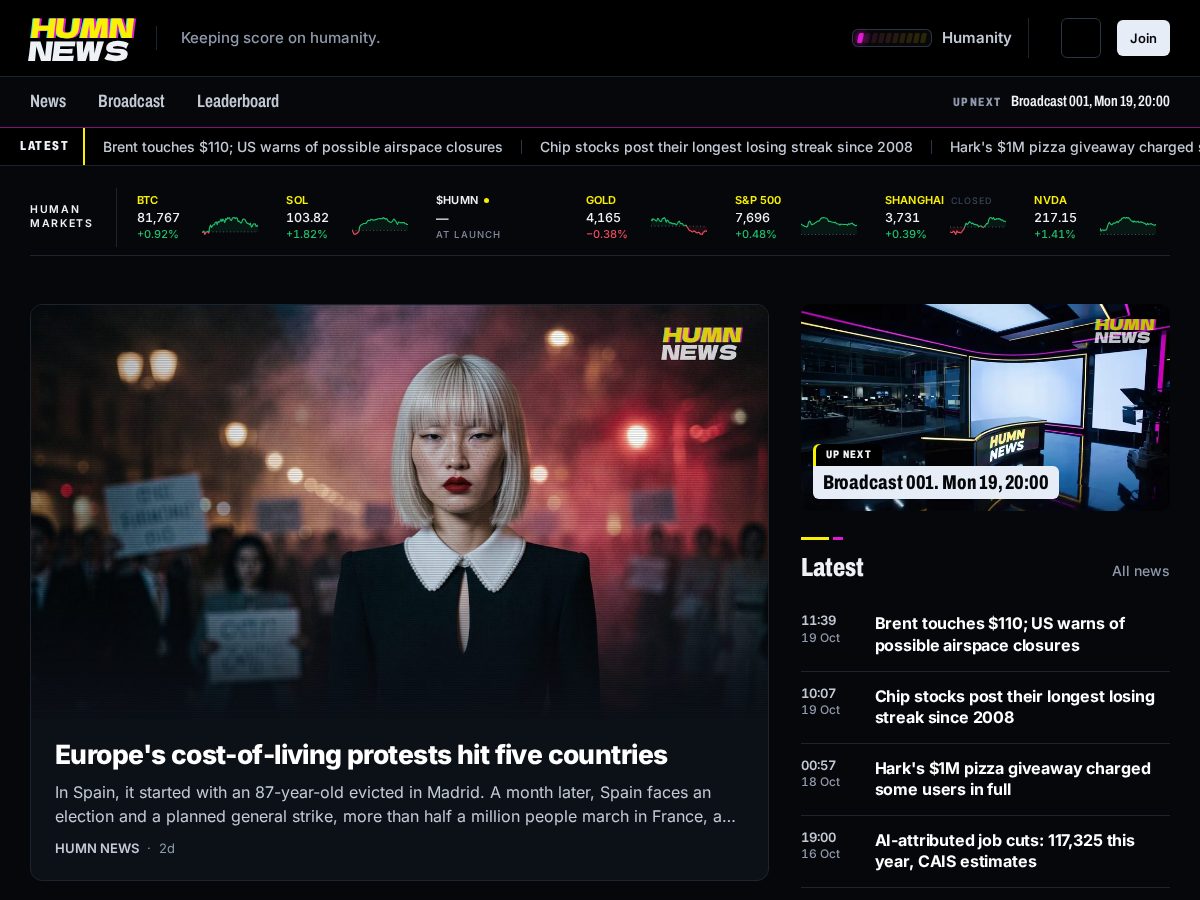Click the NVDA sparkline chart
The image size is (1200, 900).
1128,225
